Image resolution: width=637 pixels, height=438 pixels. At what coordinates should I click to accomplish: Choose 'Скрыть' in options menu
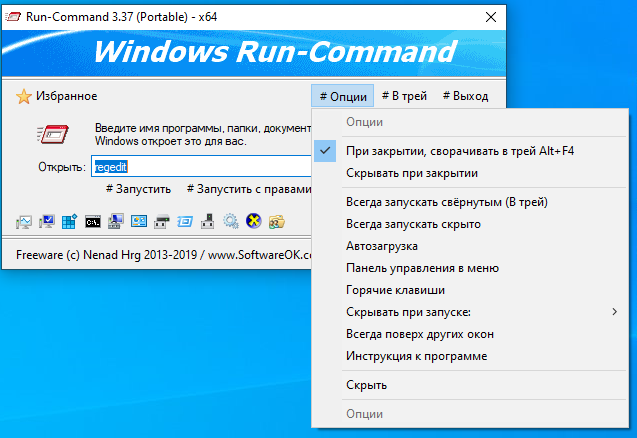click(x=470, y=385)
